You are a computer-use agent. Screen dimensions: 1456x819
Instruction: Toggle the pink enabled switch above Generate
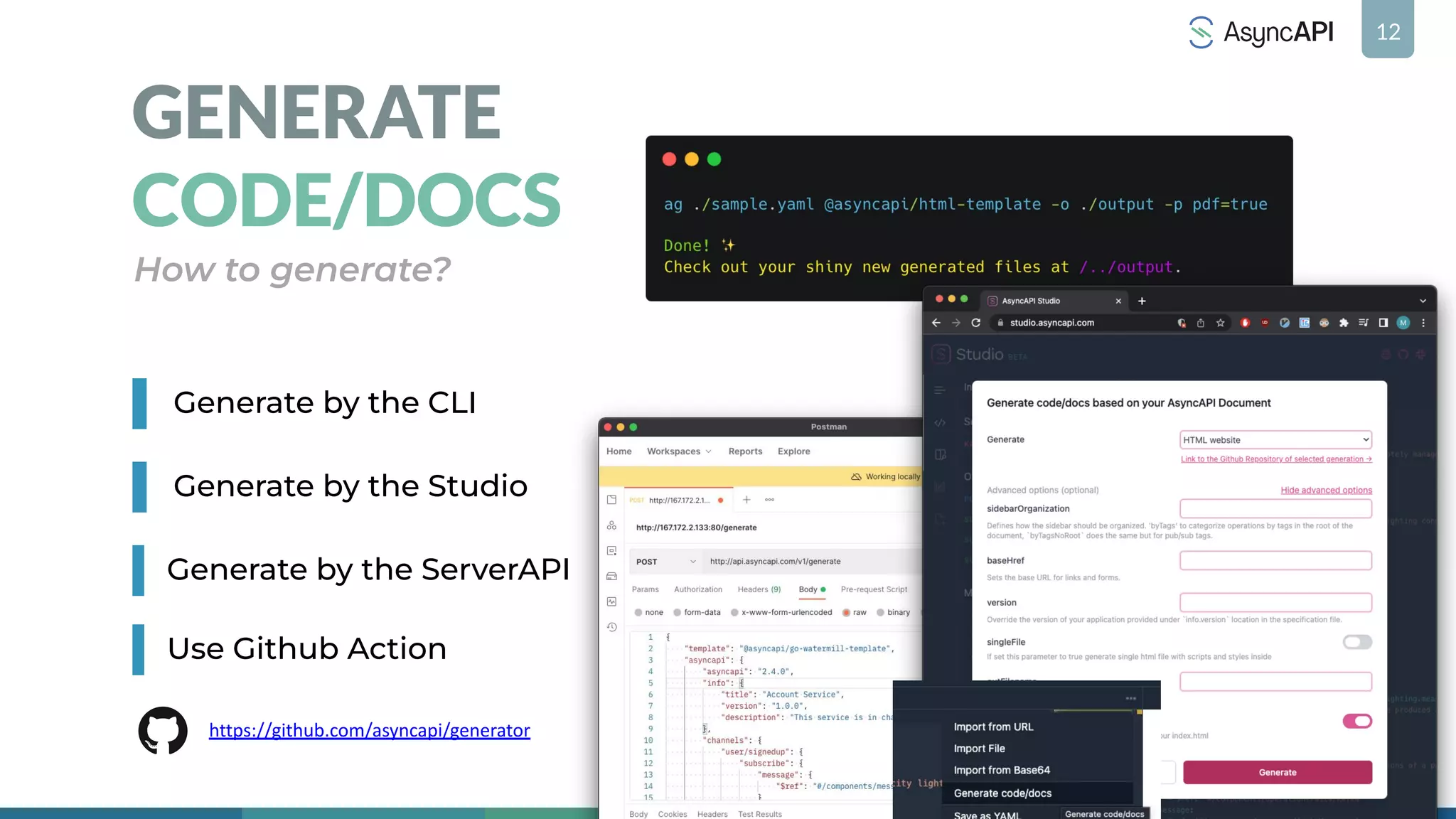pos(1357,721)
